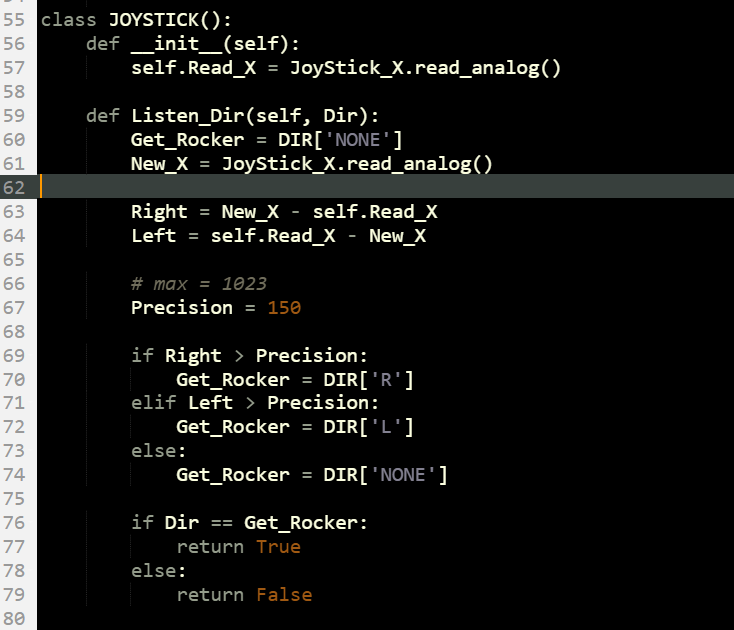Click the orange 'True' return value
This screenshot has height=630, width=734.
pos(278,547)
